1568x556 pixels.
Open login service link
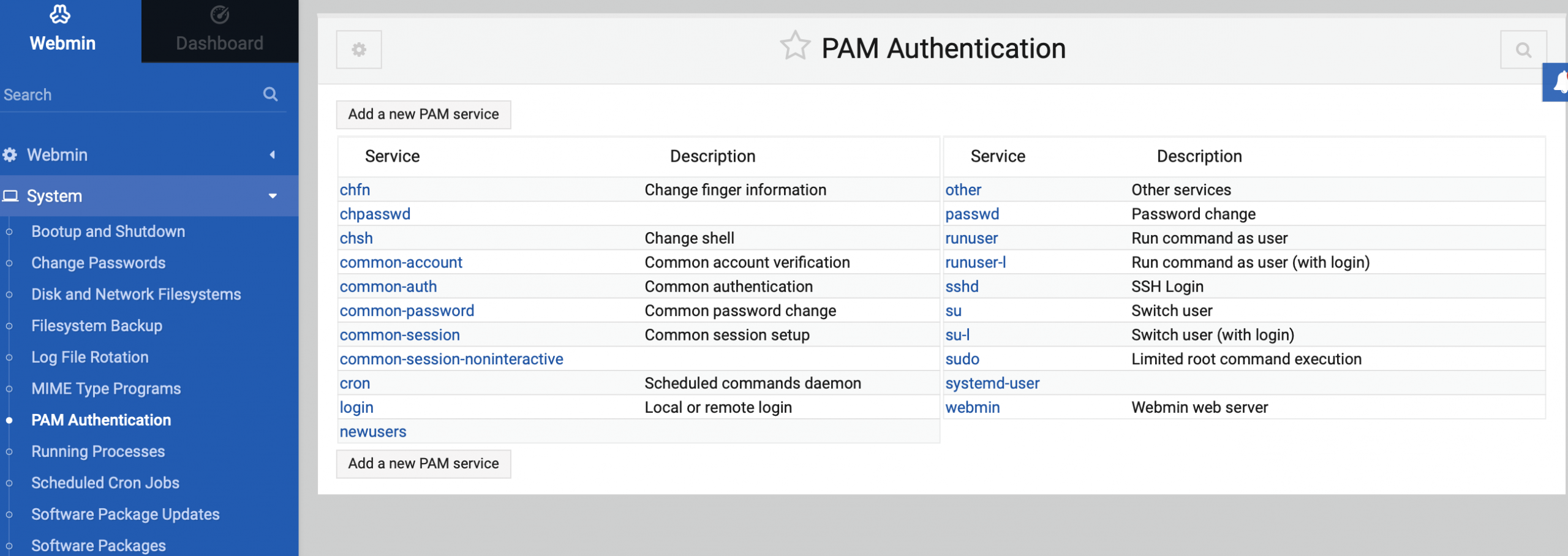click(356, 408)
